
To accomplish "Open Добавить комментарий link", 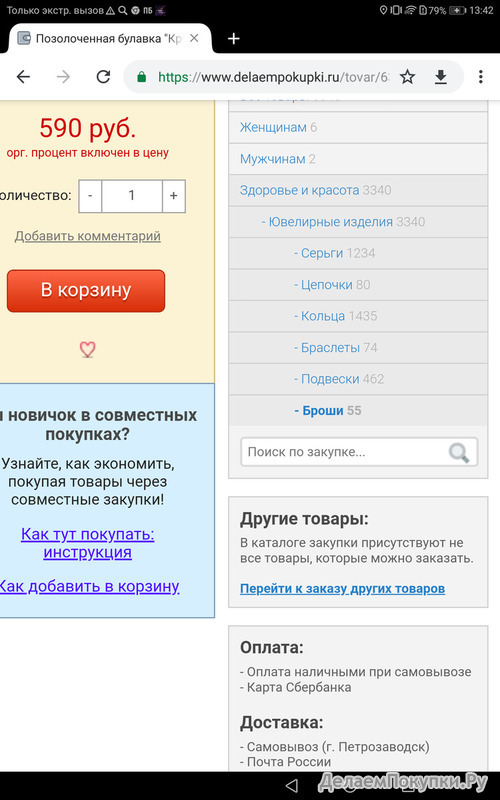I will (88, 236).
